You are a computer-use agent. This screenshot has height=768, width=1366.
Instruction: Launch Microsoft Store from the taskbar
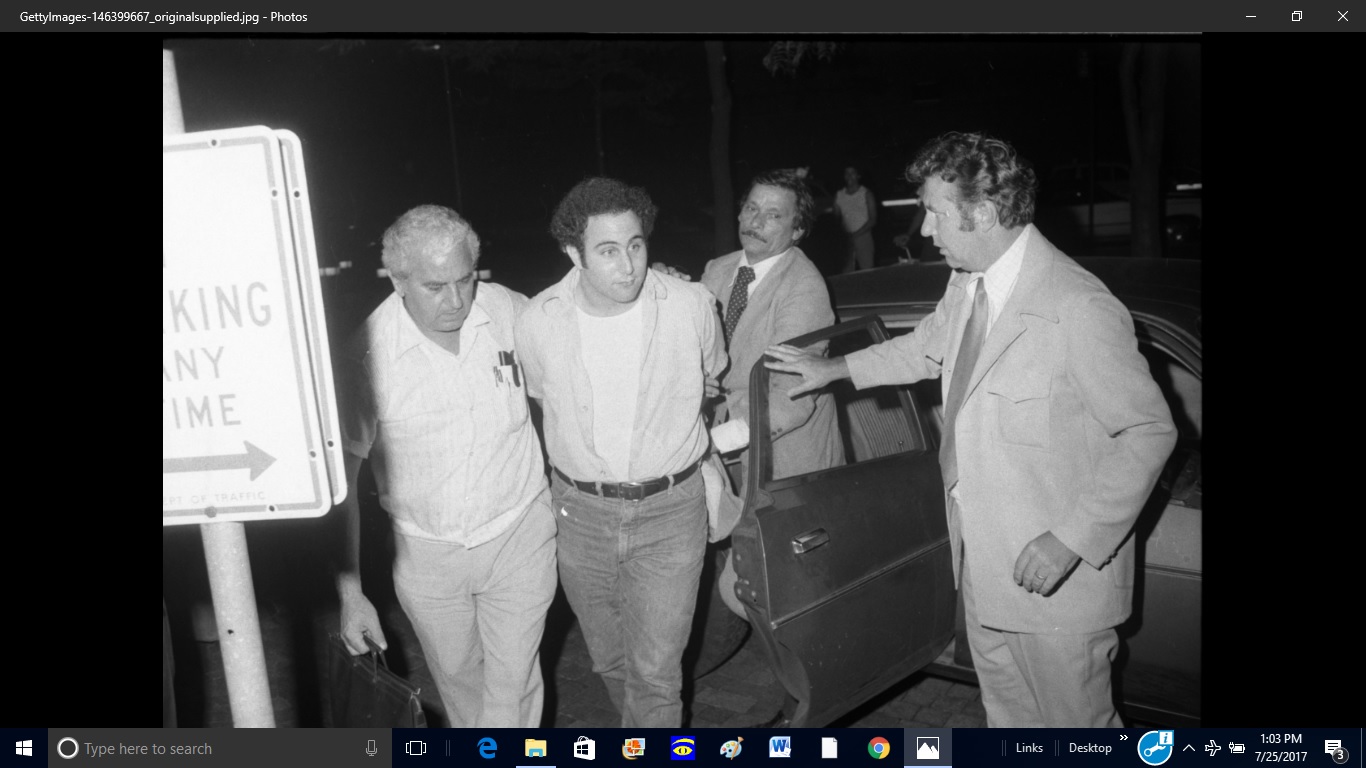584,748
